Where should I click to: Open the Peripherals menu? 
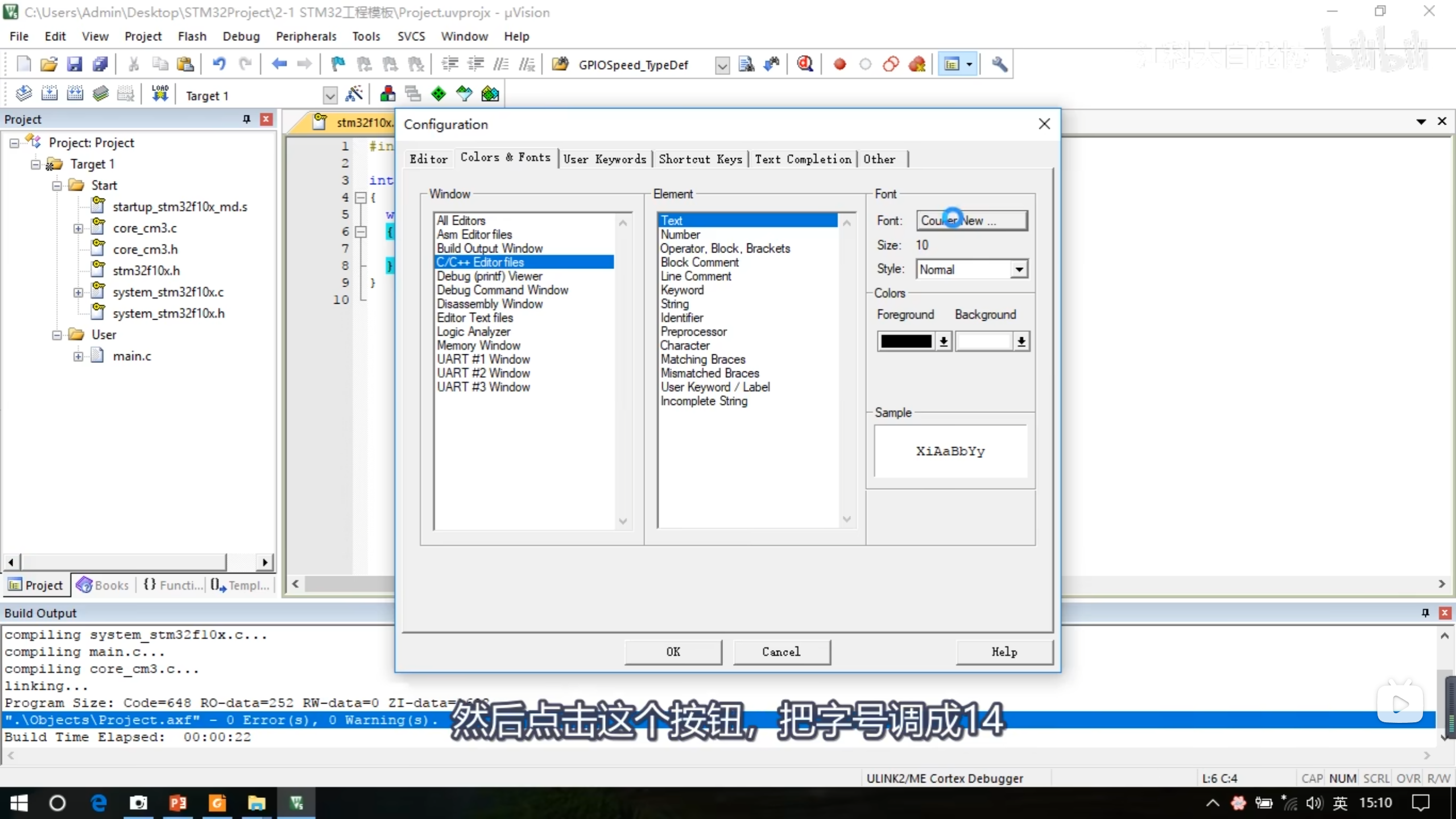coord(306,36)
